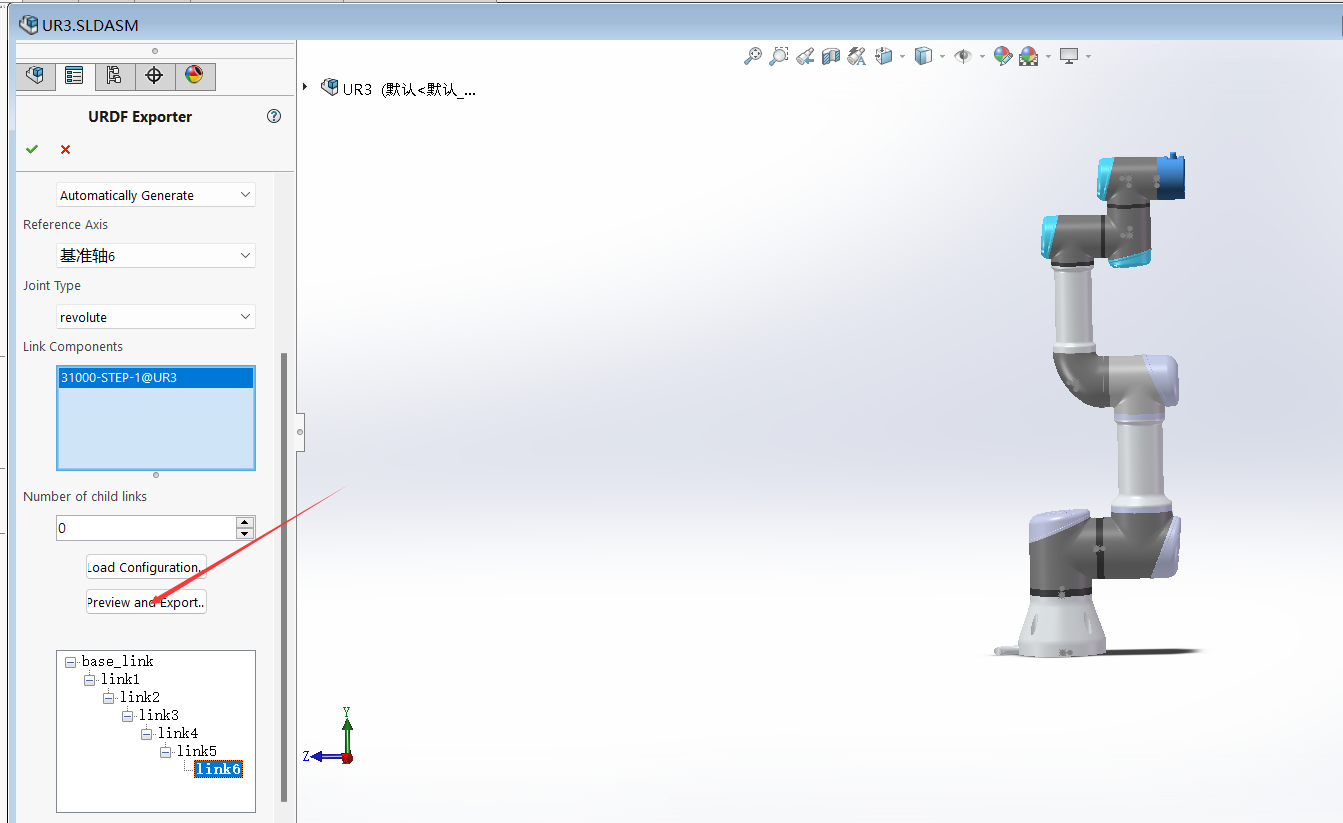This screenshot has width=1343, height=823.
Task: Switch to the DimXpertManager crosshair tab
Action: (x=154, y=76)
